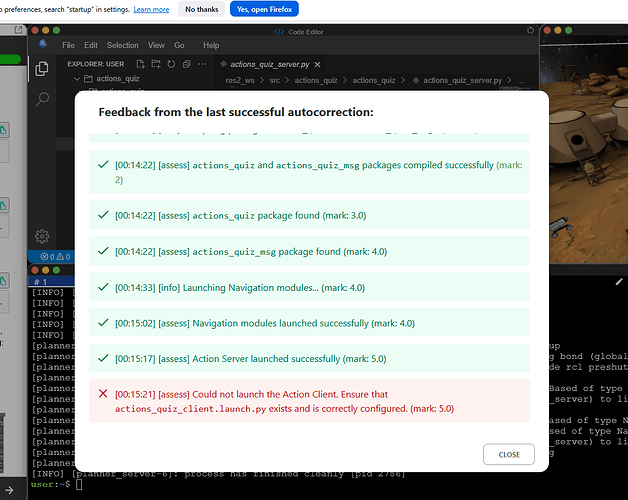The image size is (628, 500).
Task: Open the Explorer panel icon
Action: pyautogui.click(x=42, y=68)
